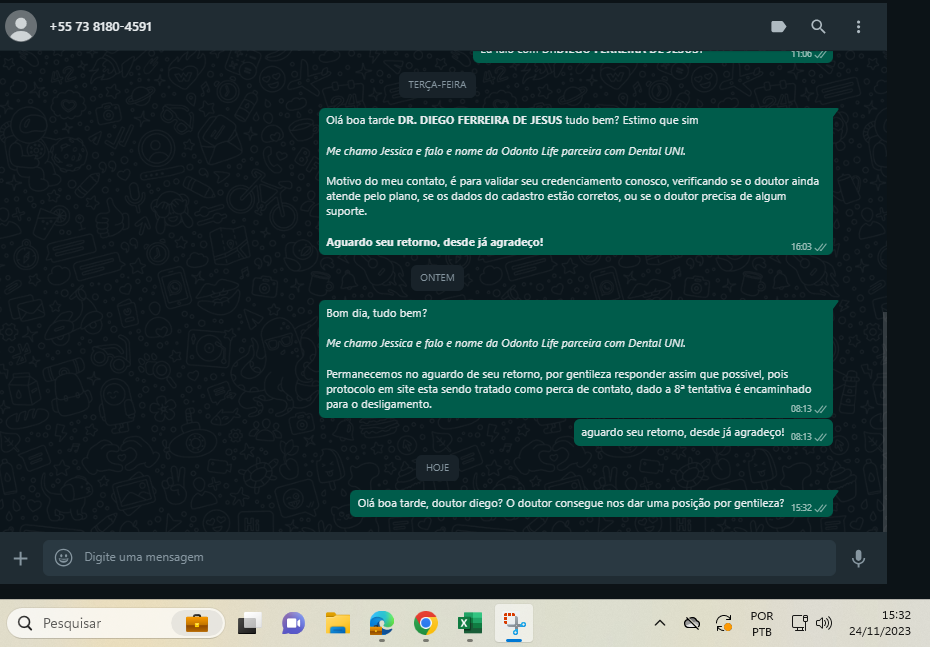
Task: Select message starting 'Olá boa tarde DR. DIEGO'
Action: (x=576, y=181)
